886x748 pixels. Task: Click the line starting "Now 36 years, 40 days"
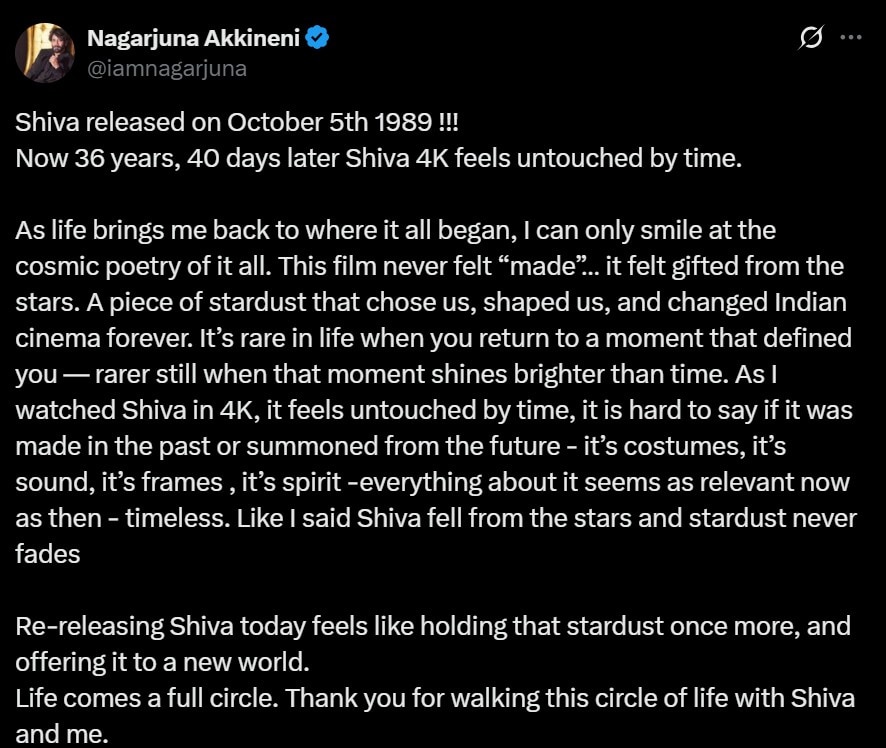(378, 159)
